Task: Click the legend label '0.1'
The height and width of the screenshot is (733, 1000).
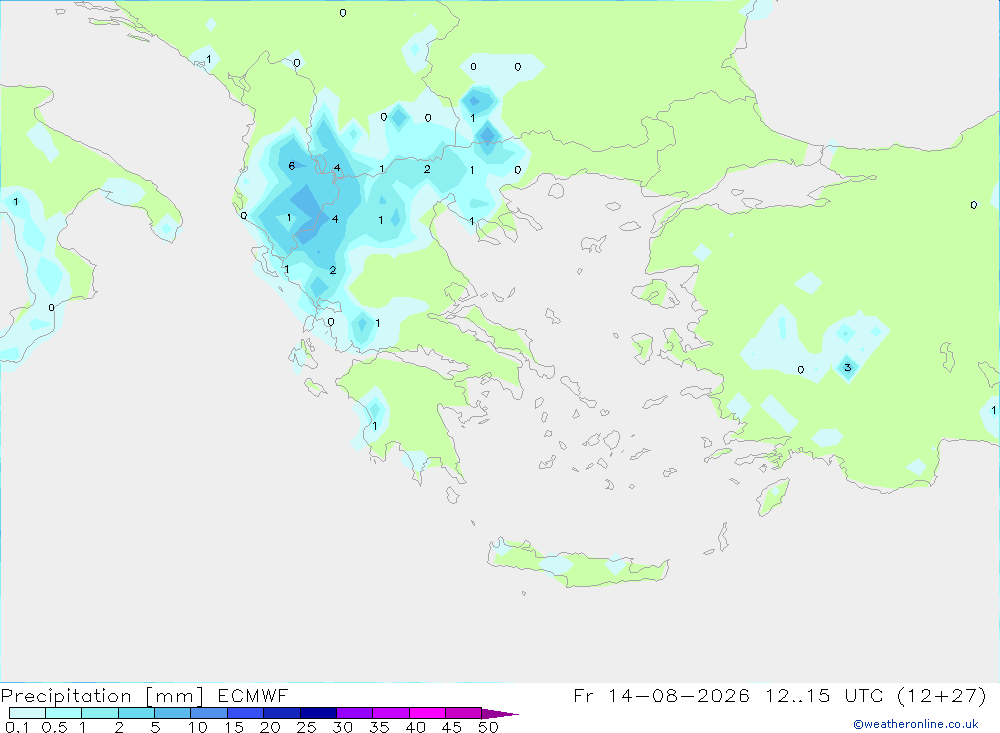Action: tap(17, 727)
